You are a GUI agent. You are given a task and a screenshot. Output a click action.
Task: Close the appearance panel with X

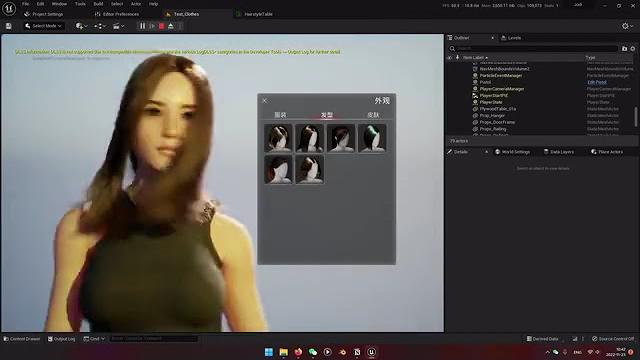pyautogui.click(x=264, y=100)
